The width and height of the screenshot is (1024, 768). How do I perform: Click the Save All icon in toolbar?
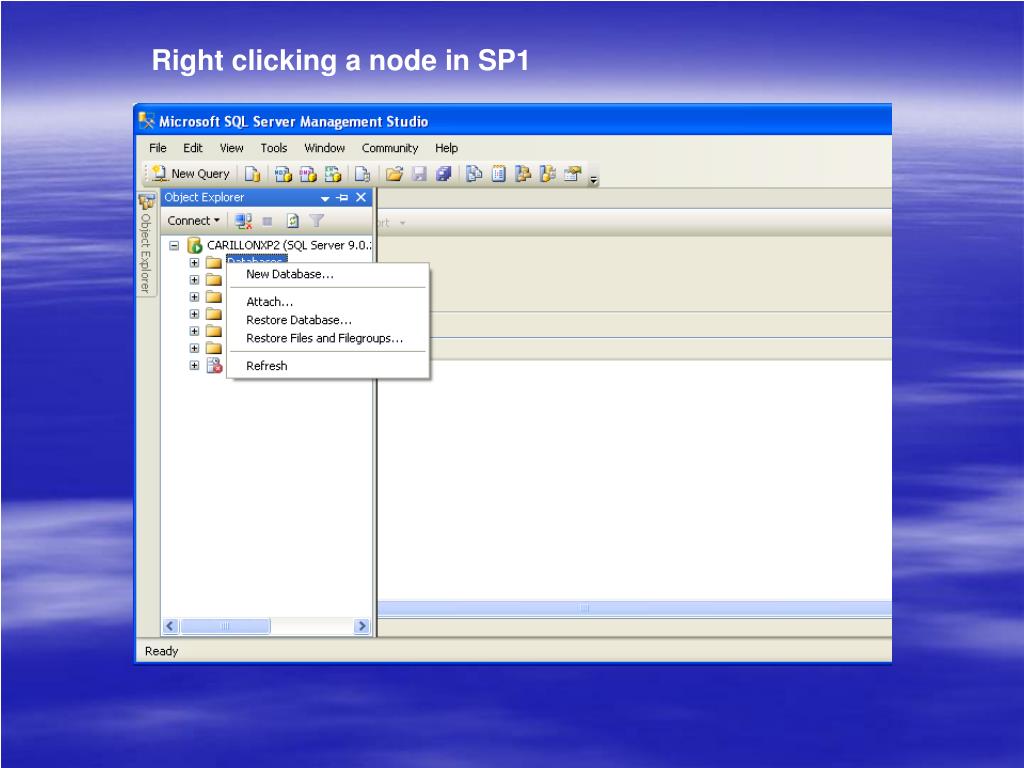[444, 174]
